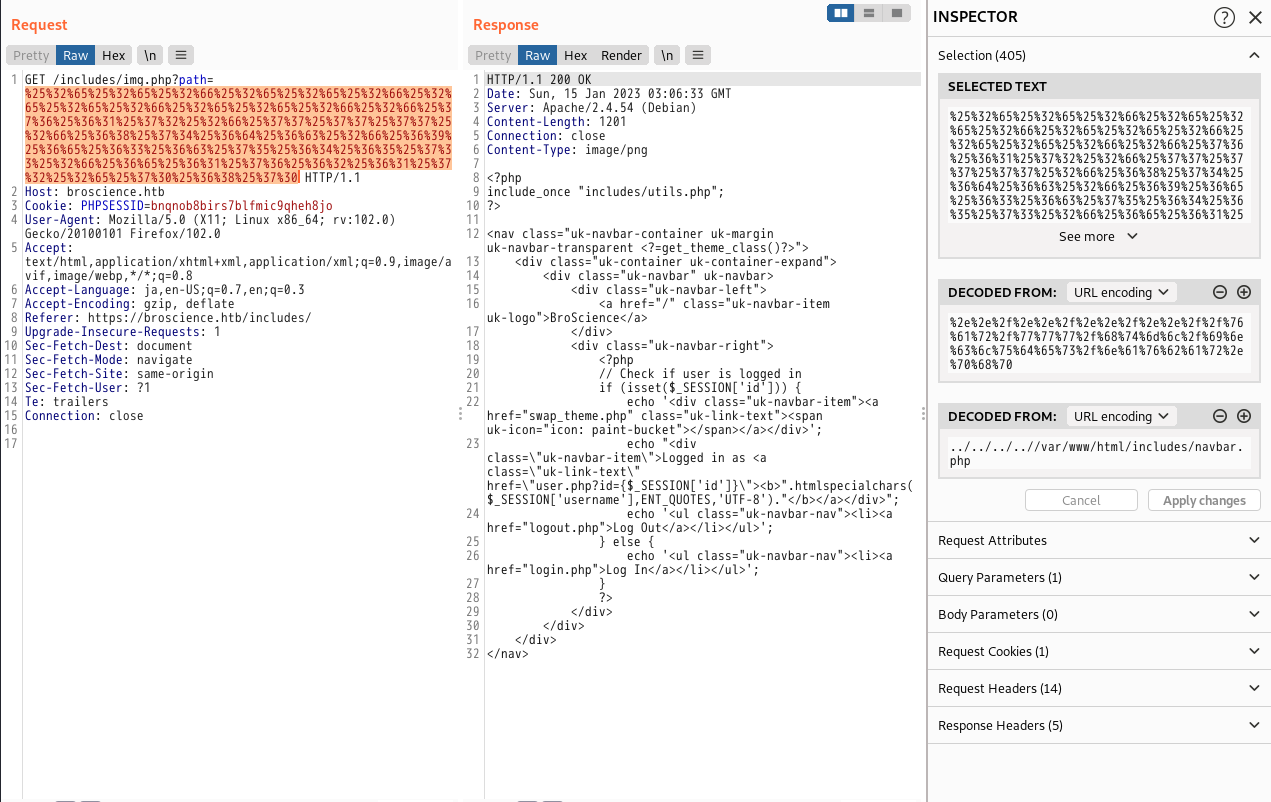Toggle non-printable characters \n in Response panel
The width and height of the screenshot is (1271, 802).
[x=667, y=55]
